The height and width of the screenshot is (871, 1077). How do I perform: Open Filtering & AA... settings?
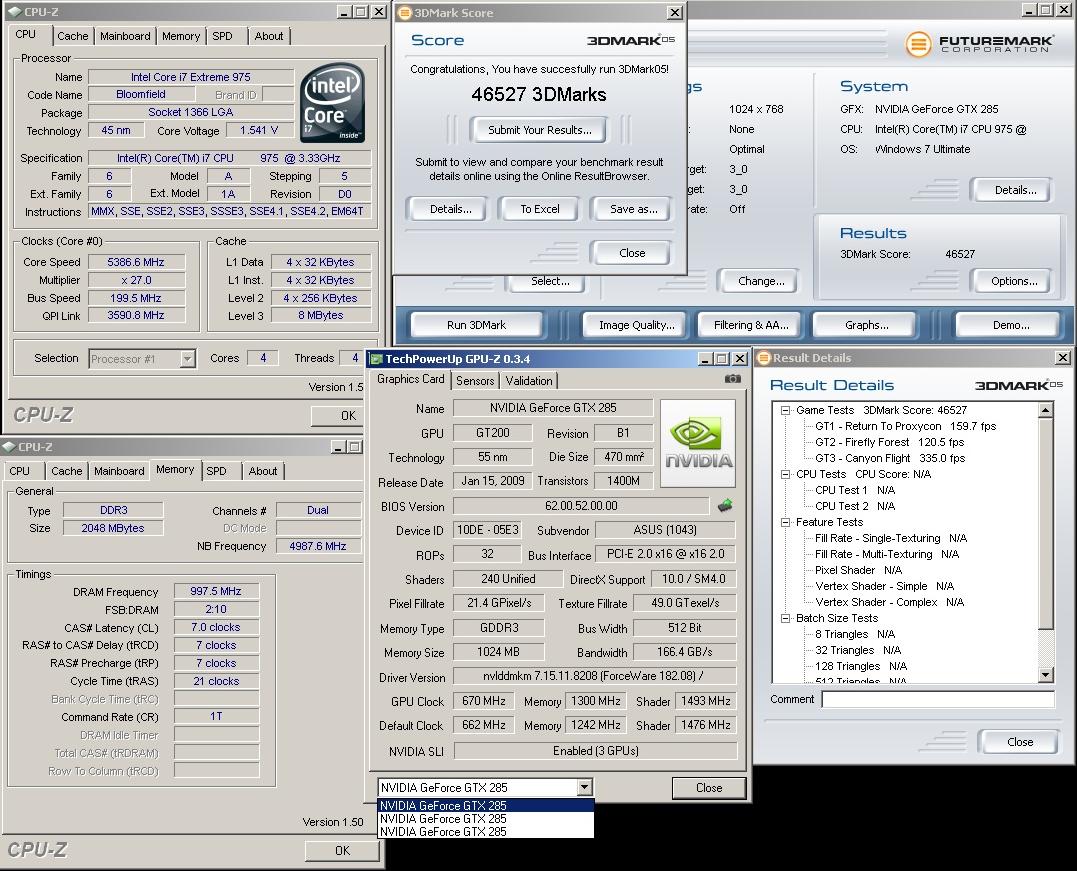751,325
